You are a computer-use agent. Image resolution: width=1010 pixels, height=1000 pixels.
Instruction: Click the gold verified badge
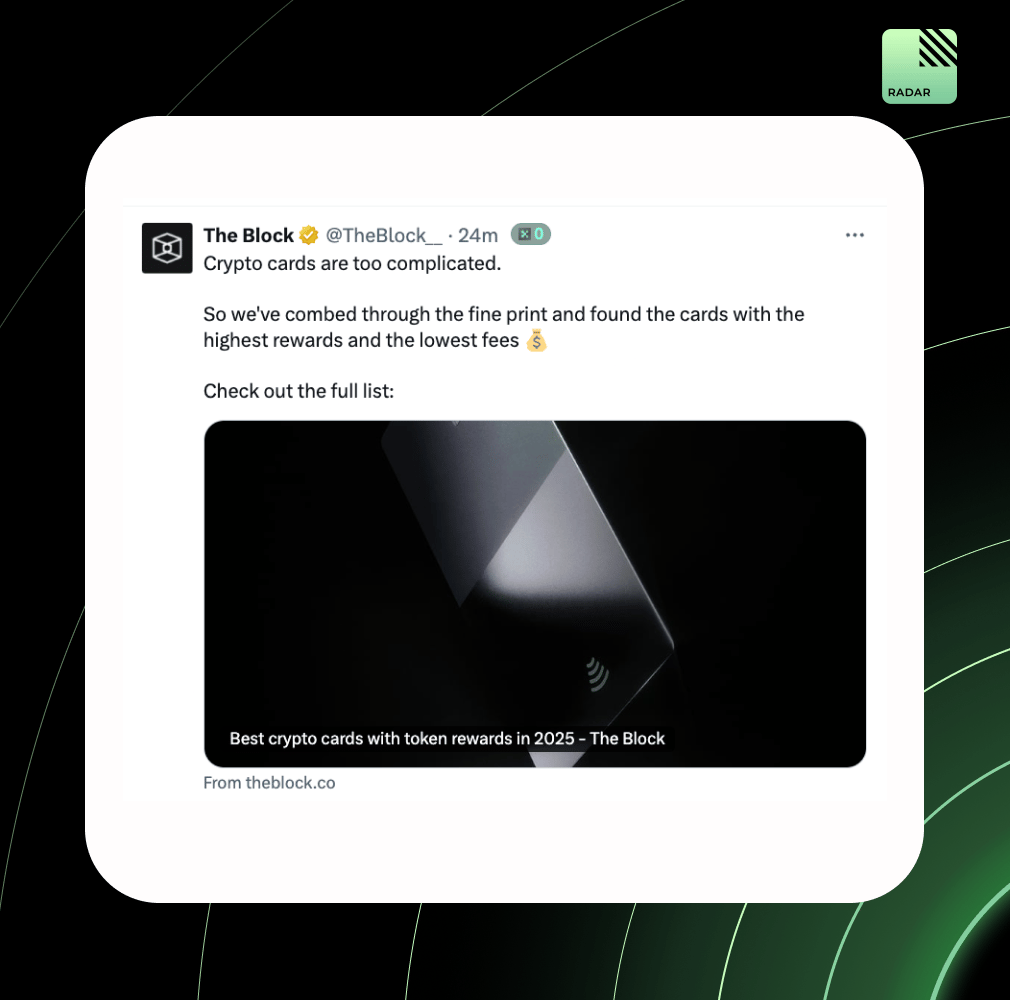(x=309, y=235)
